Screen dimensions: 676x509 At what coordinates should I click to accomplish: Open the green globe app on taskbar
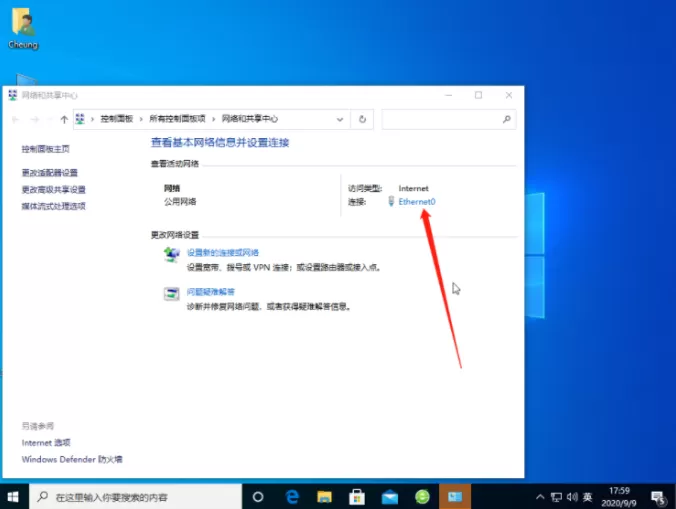pos(422,497)
